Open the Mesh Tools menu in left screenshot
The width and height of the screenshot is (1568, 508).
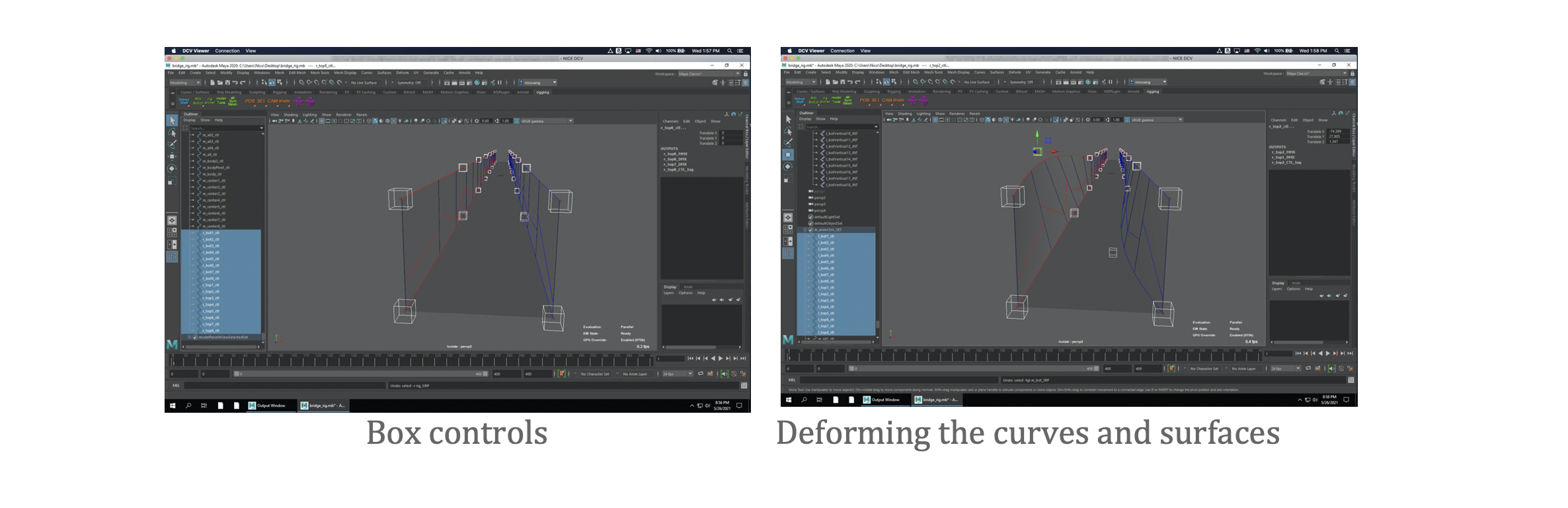[319, 73]
